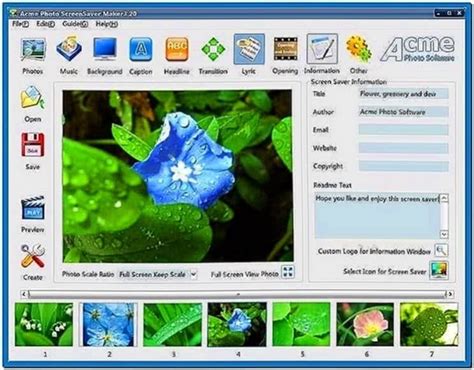Click the Copyright input field
Image resolution: width=474 pixels, height=370 pixels.
coord(403,166)
